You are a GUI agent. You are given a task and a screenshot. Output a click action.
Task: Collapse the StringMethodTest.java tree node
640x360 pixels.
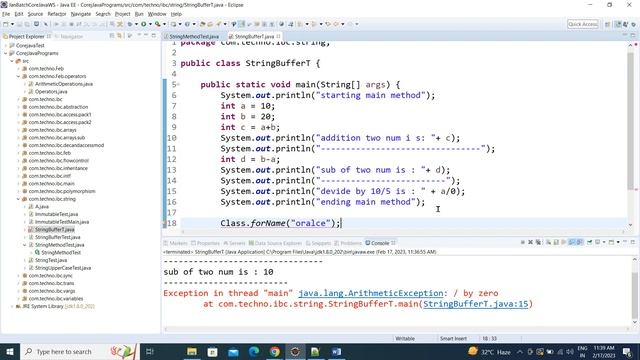coord(24,245)
